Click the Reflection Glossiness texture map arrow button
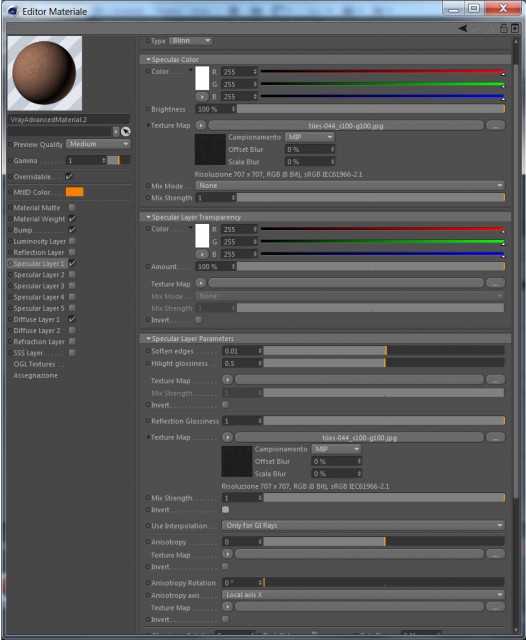The height and width of the screenshot is (640, 526). 227,437
